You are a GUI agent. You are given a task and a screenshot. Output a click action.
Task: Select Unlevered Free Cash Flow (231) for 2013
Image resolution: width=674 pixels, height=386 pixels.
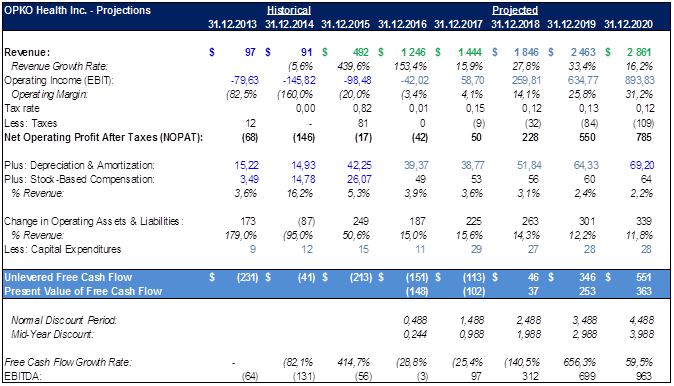[x=248, y=277]
